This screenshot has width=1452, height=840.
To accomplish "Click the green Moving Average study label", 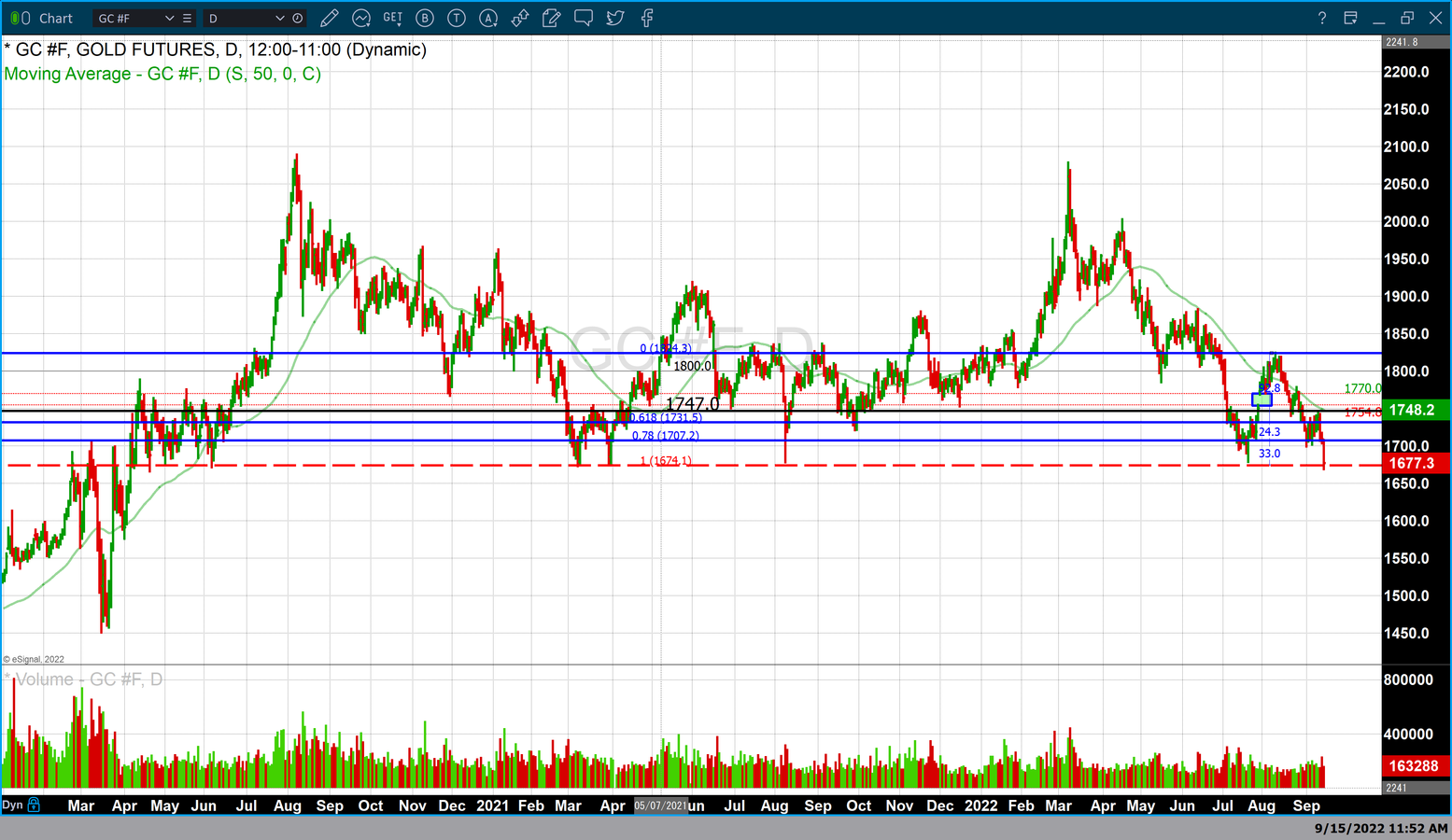I will pyautogui.click(x=162, y=74).
